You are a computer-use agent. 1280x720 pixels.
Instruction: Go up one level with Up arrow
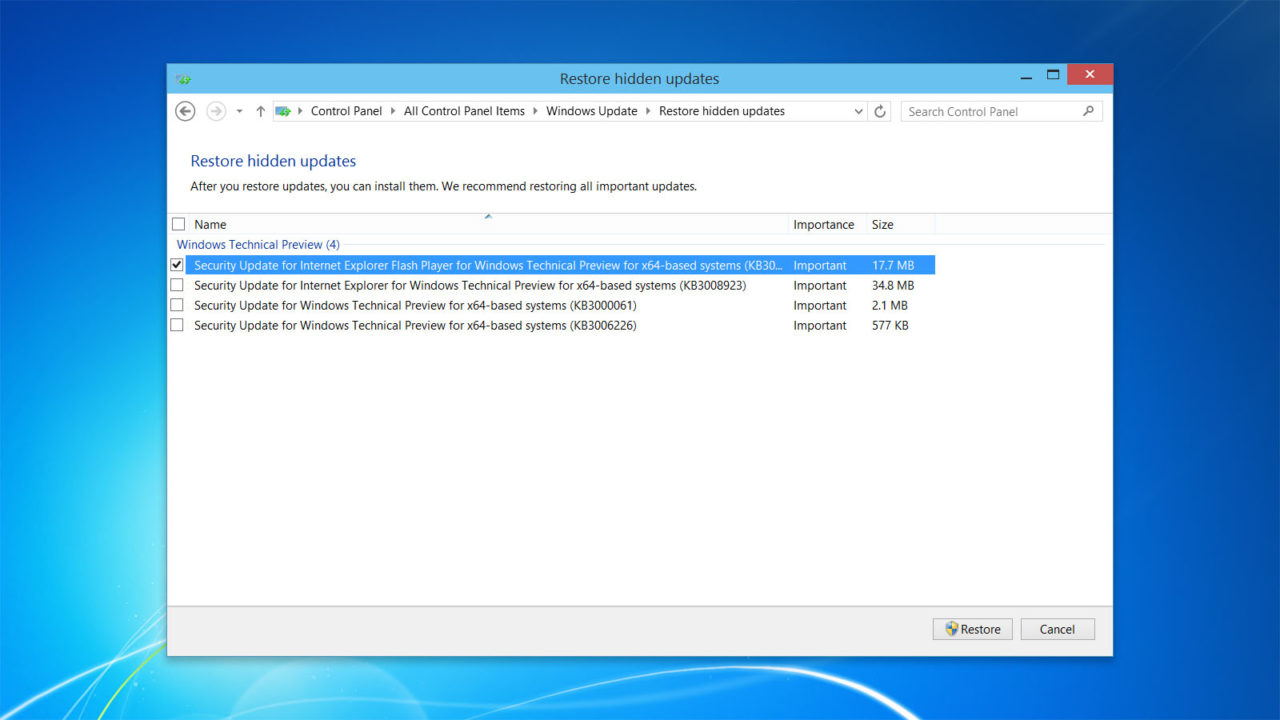pos(261,111)
